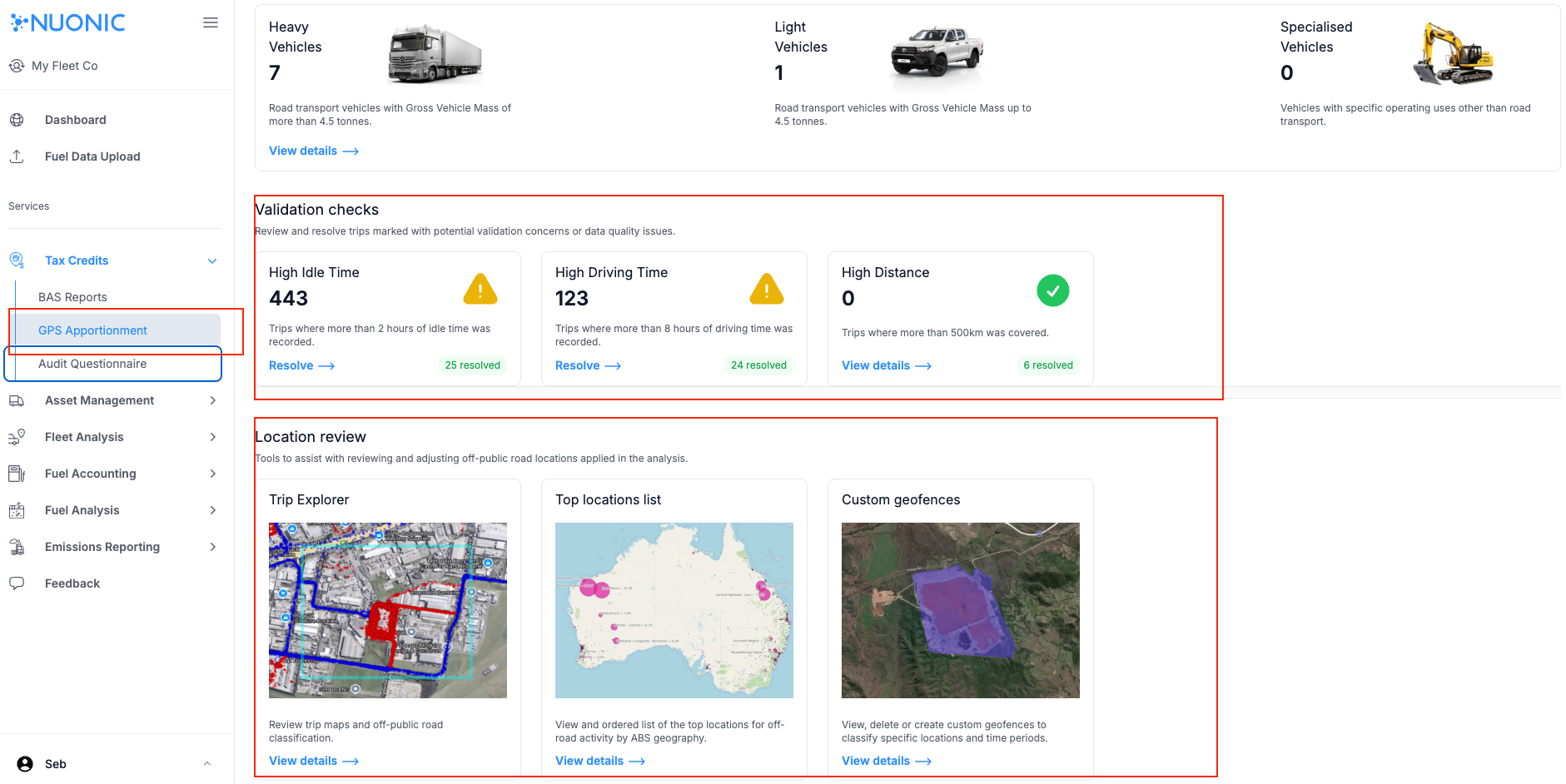Click the Location review heading
The width and height of the screenshot is (1566, 784).
pos(311,437)
